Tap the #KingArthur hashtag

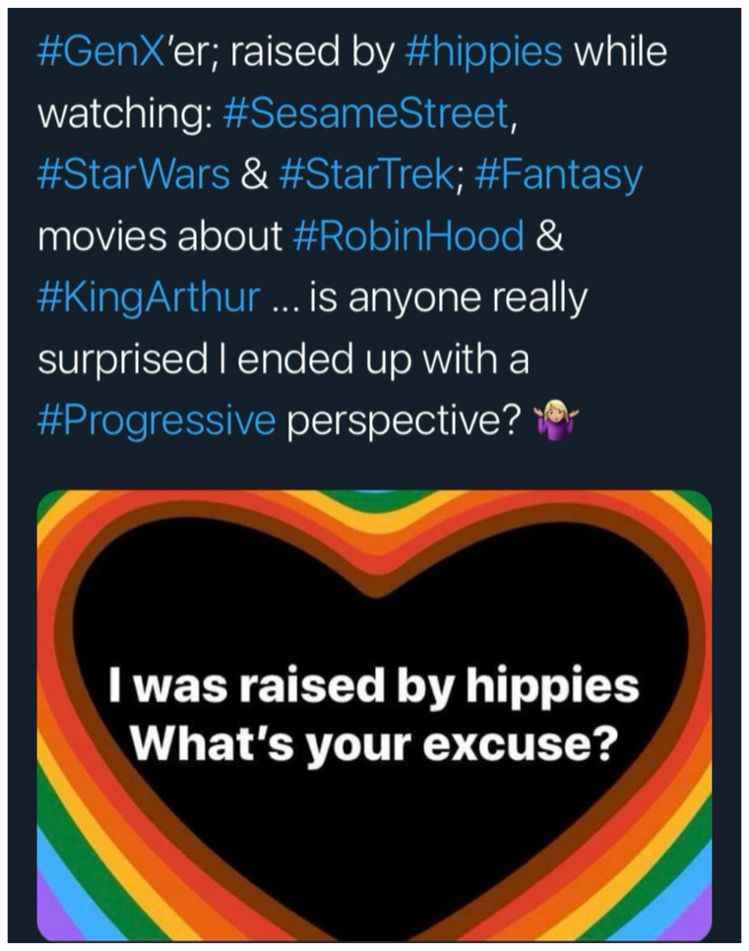pyautogui.click(x=149, y=300)
